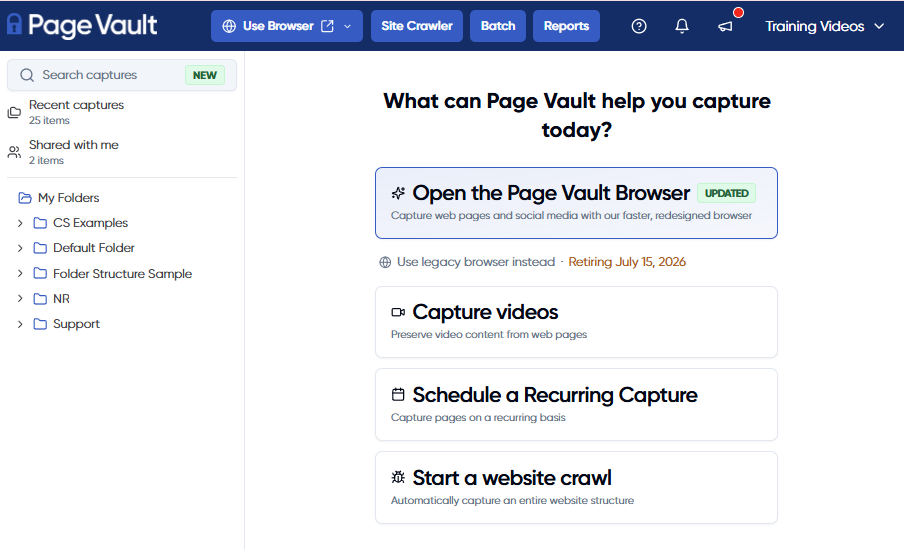This screenshot has width=904, height=550.
Task: Click the 2 items count
Action: click(x=46, y=160)
